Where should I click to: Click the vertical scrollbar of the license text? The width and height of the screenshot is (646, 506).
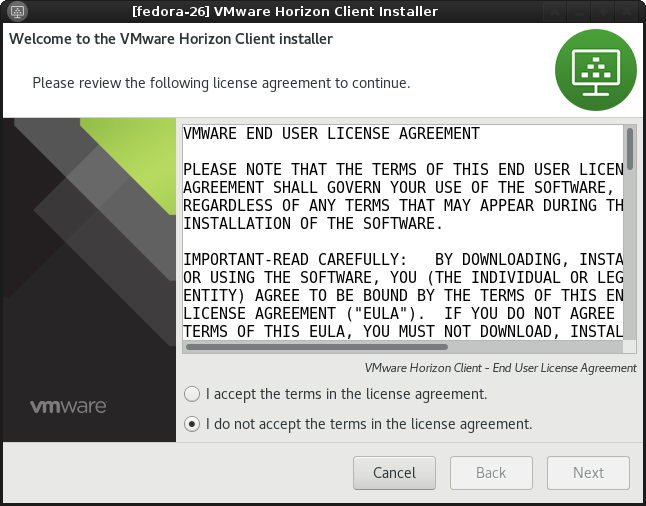(630, 232)
